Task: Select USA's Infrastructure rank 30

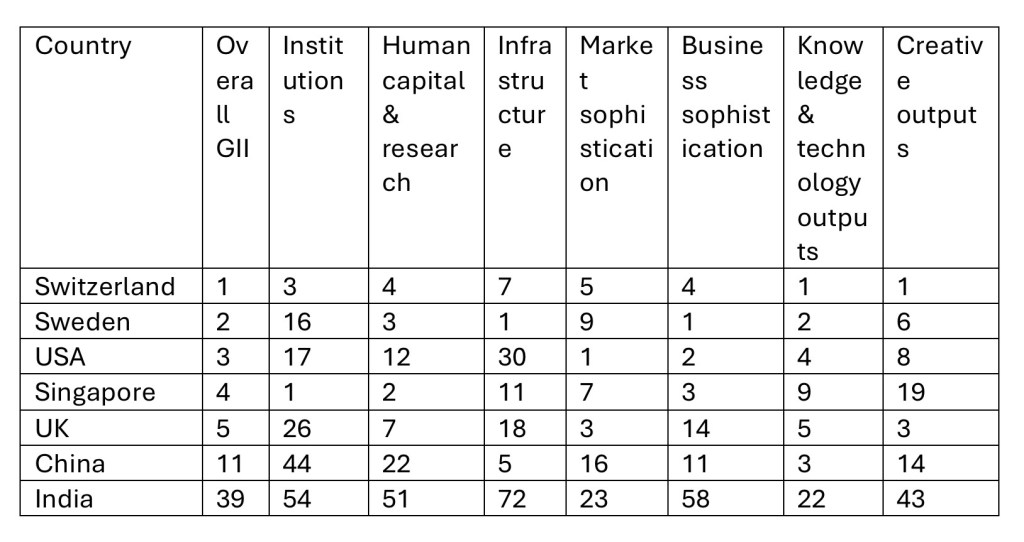Action: click(x=514, y=357)
